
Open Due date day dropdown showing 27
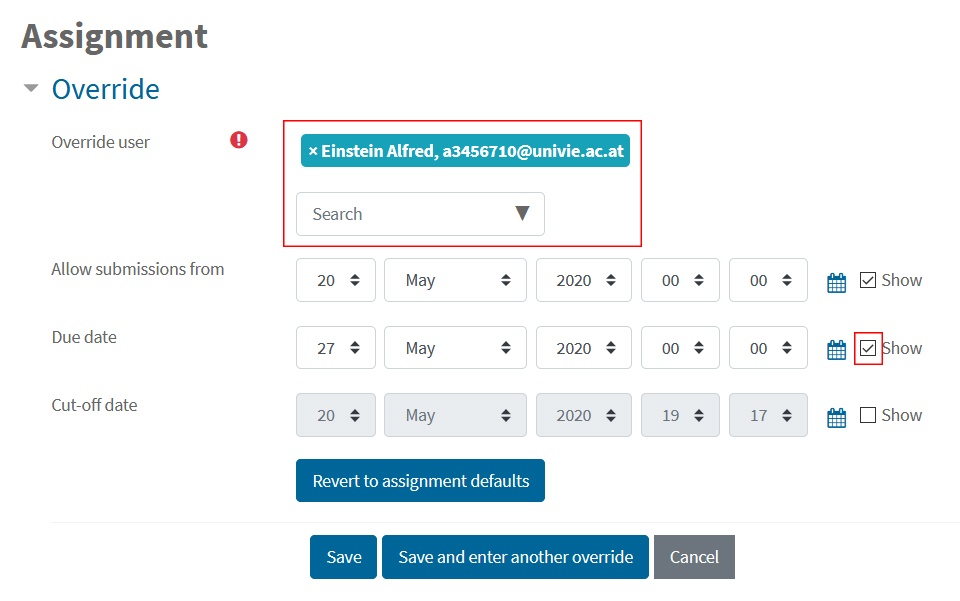336,348
